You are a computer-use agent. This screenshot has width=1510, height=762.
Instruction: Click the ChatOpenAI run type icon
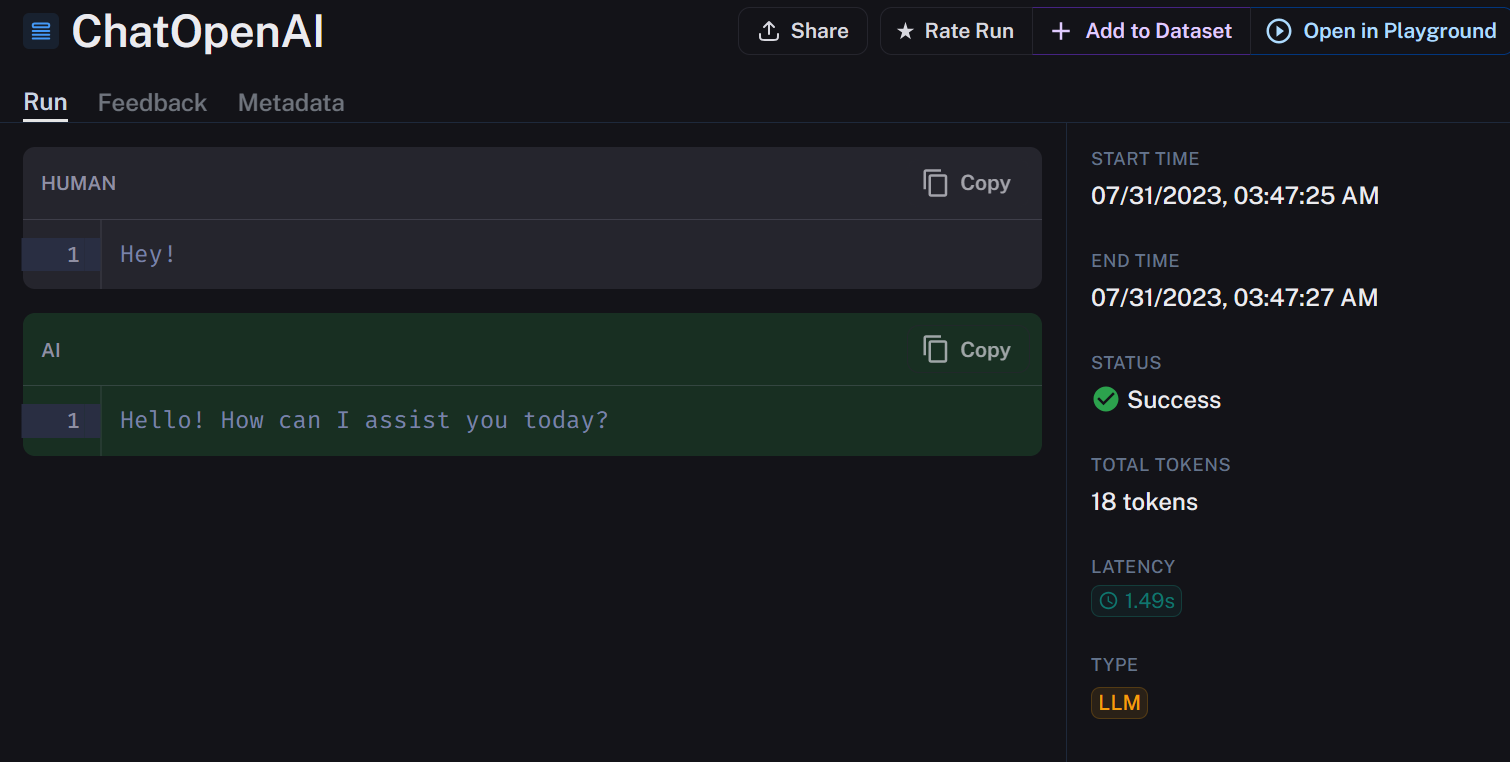pyautogui.click(x=41, y=32)
